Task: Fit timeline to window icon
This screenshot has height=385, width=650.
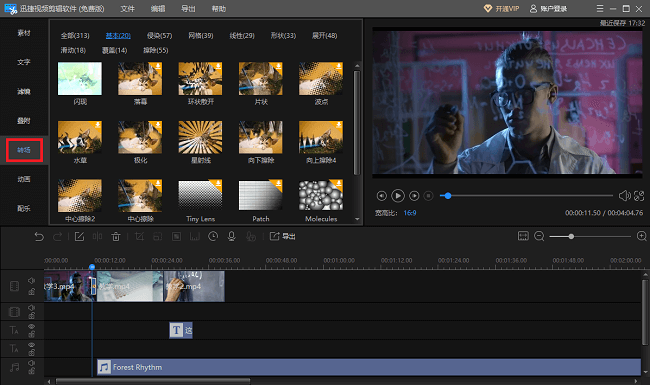Action: pos(523,236)
